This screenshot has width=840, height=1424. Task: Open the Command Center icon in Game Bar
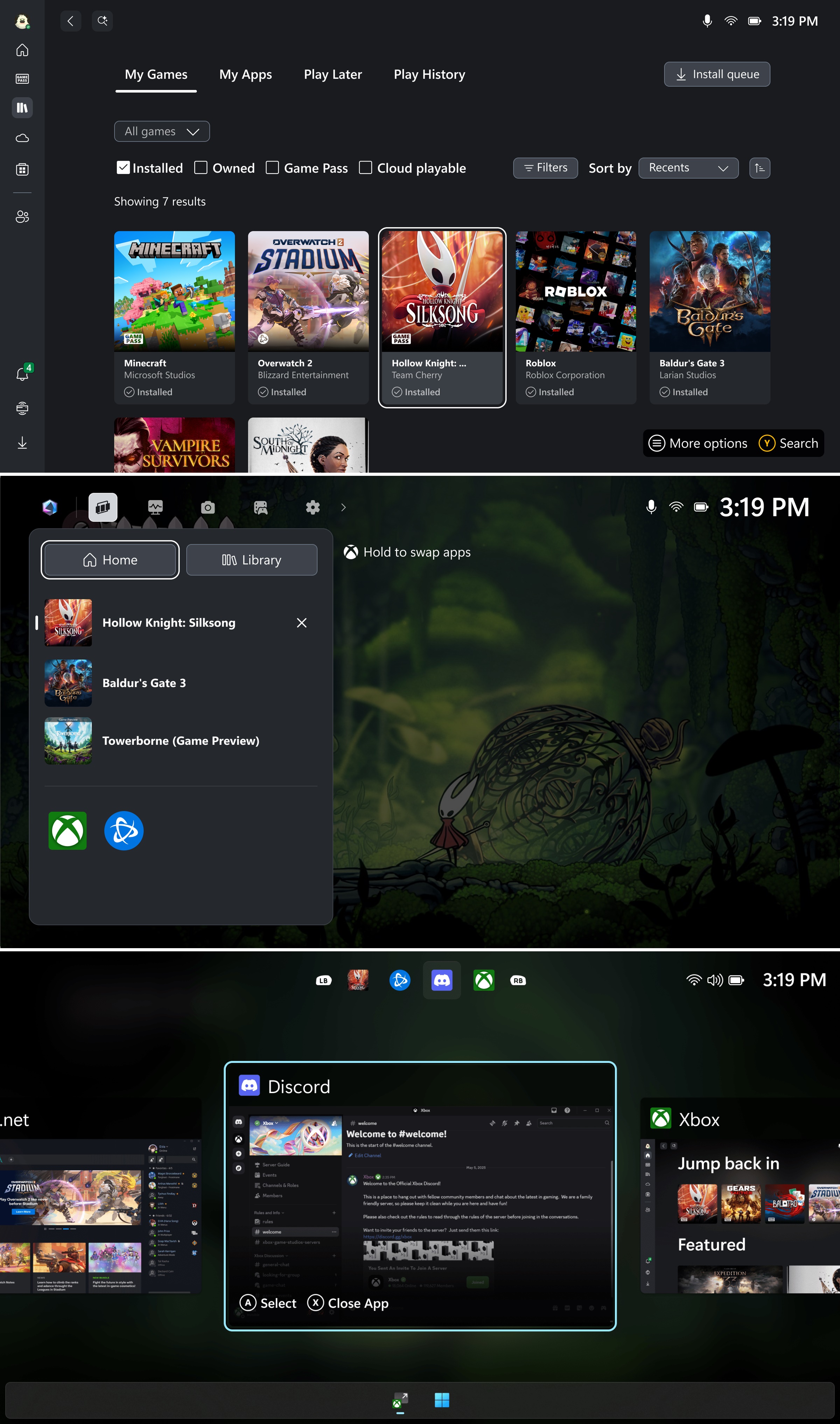(50, 507)
